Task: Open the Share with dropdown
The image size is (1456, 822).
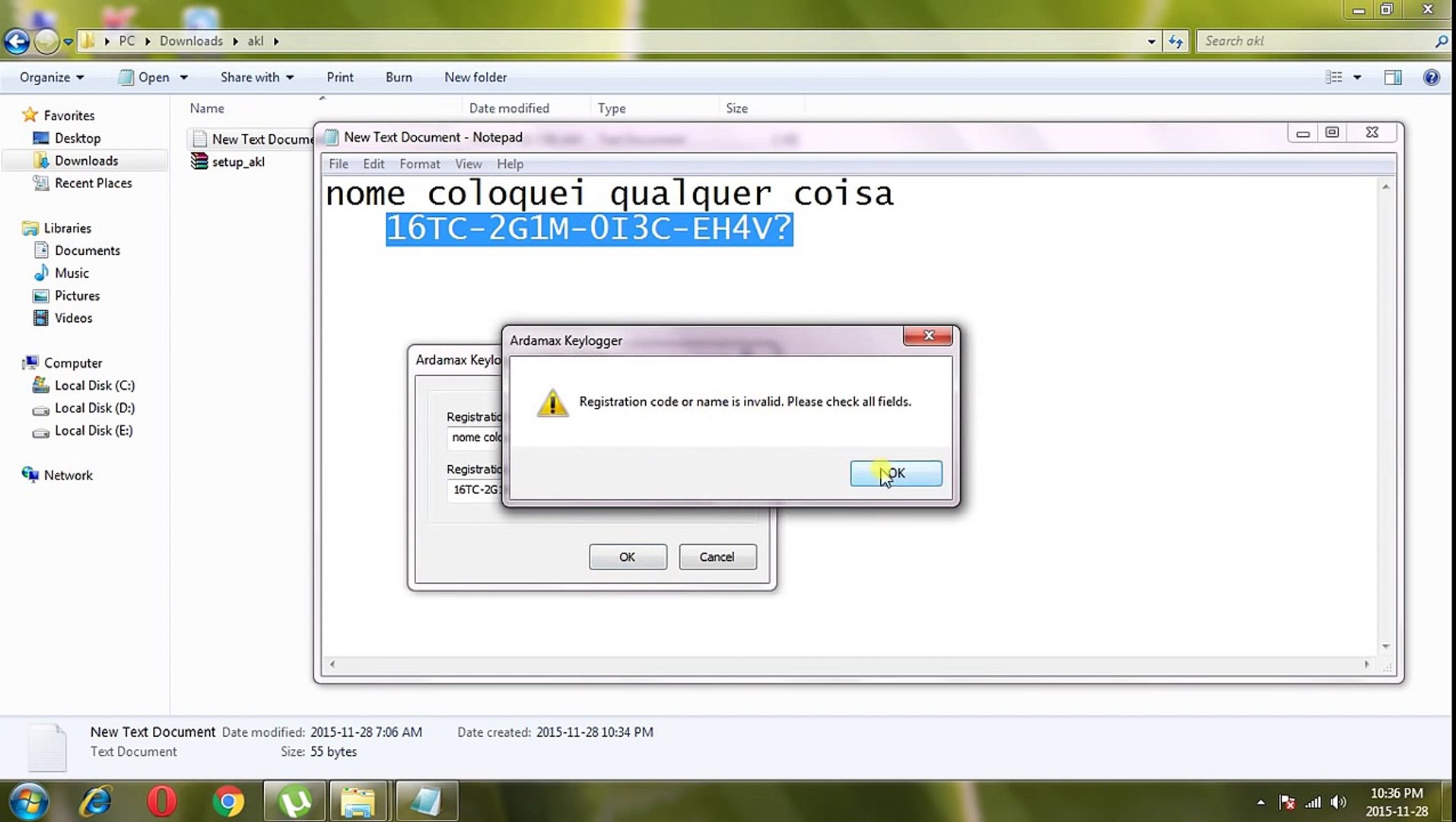Action: [257, 77]
